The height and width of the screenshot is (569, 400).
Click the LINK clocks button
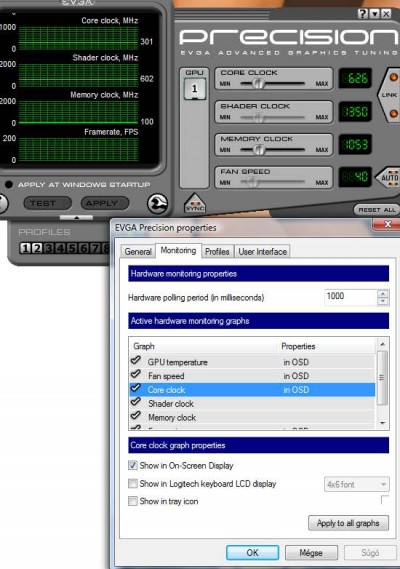389,95
